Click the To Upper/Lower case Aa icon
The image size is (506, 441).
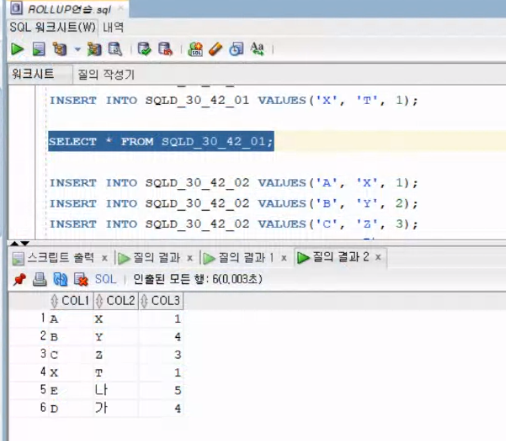click(257, 49)
